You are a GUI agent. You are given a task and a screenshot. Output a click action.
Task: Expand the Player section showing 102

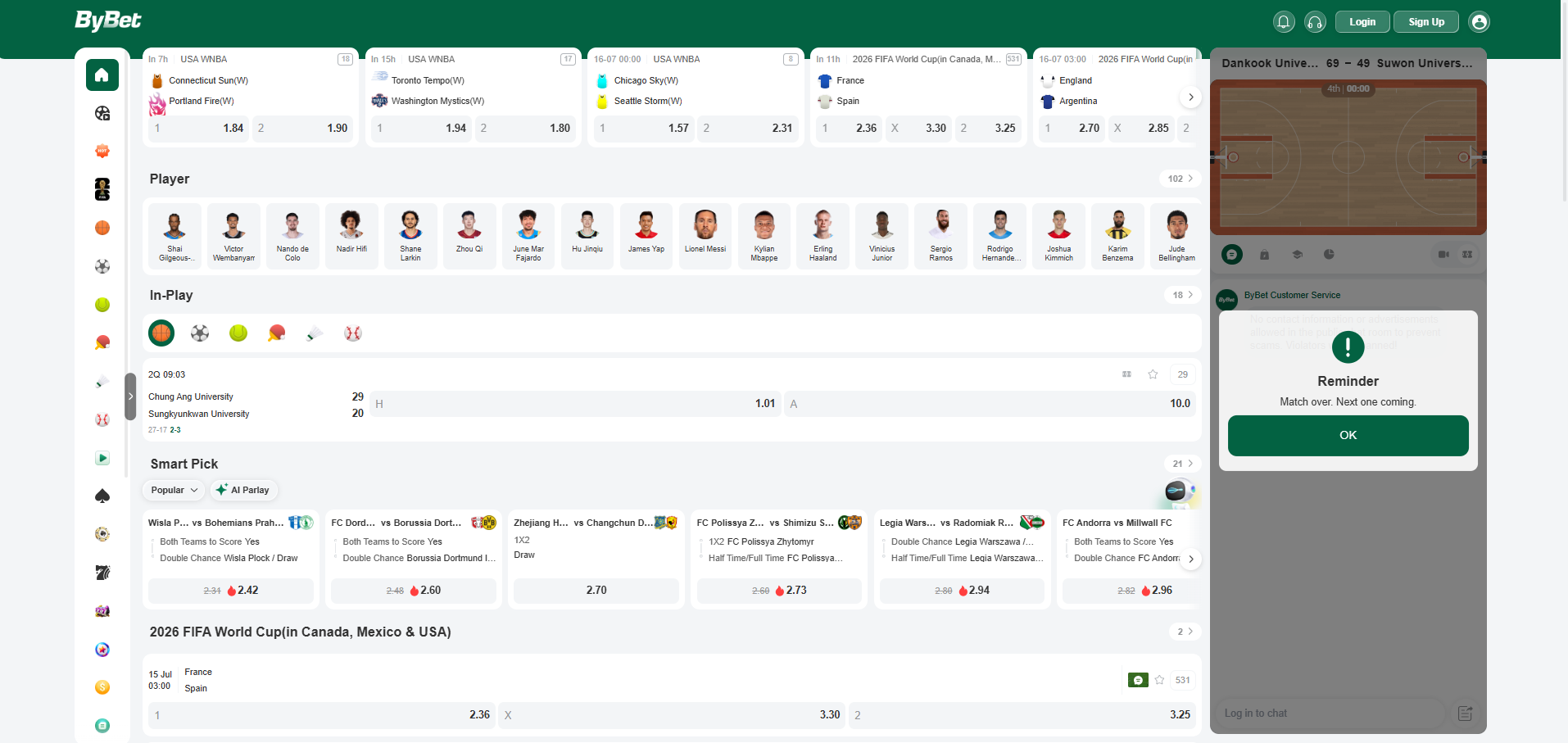coord(1181,179)
